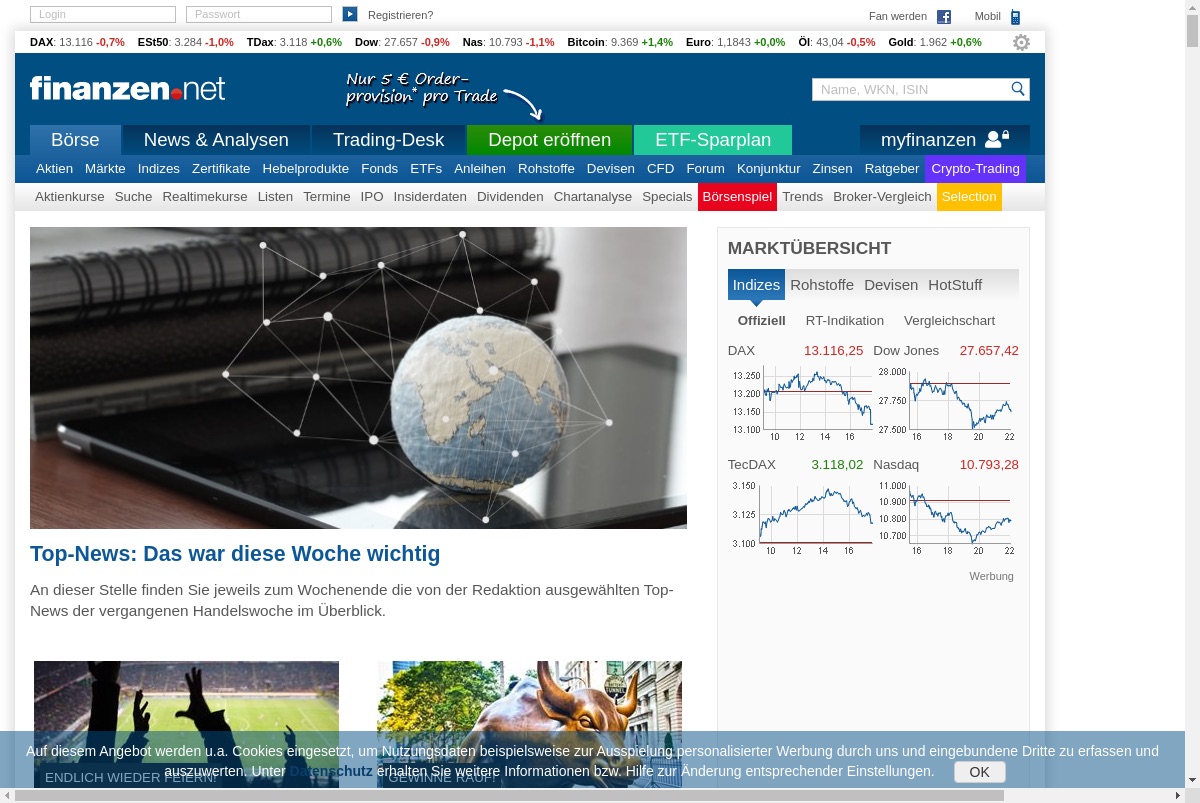Click the horizontal scrollbar right arrow
The height and width of the screenshot is (803, 1200).
[1177, 795]
